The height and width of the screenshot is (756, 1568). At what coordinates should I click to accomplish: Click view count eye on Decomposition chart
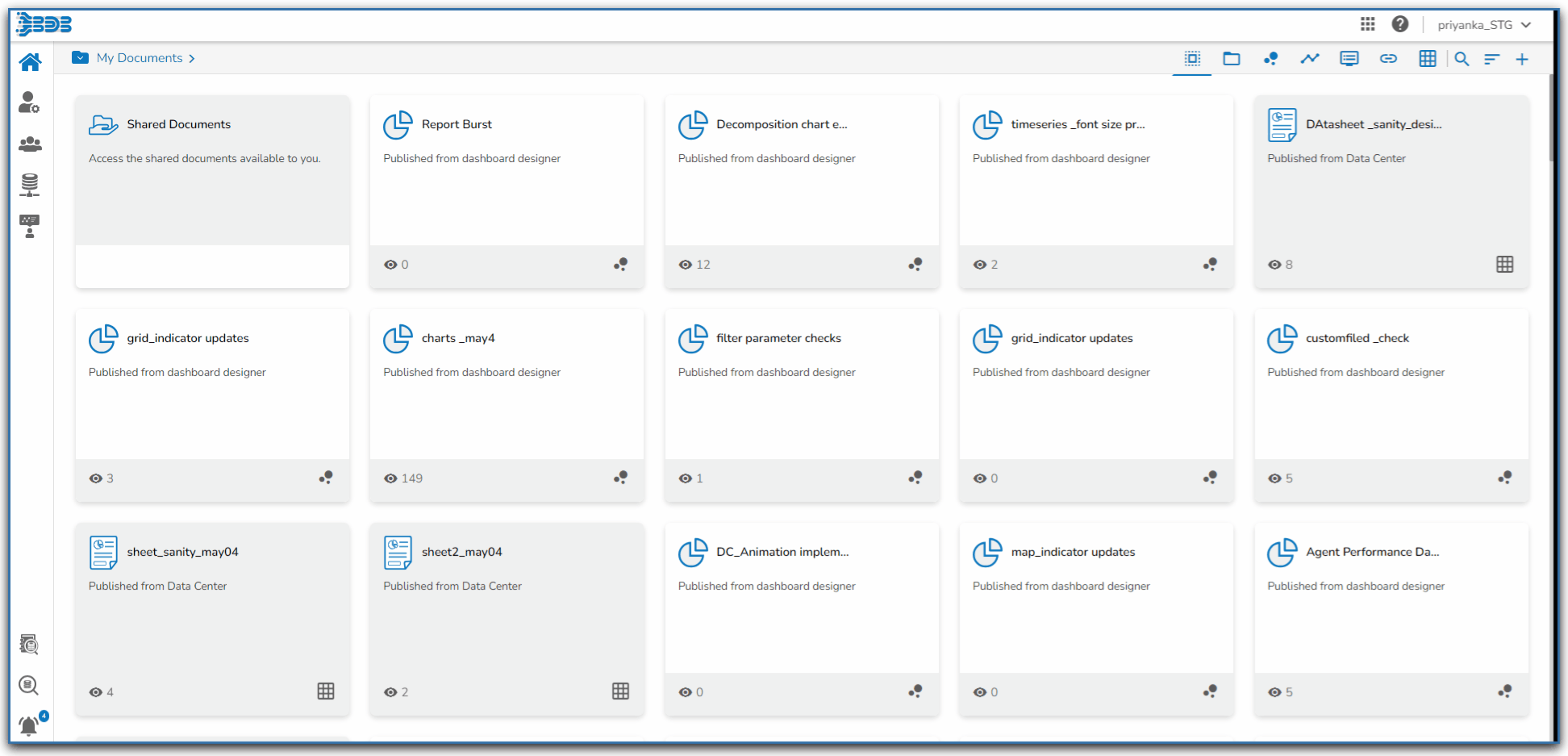[x=686, y=265]
